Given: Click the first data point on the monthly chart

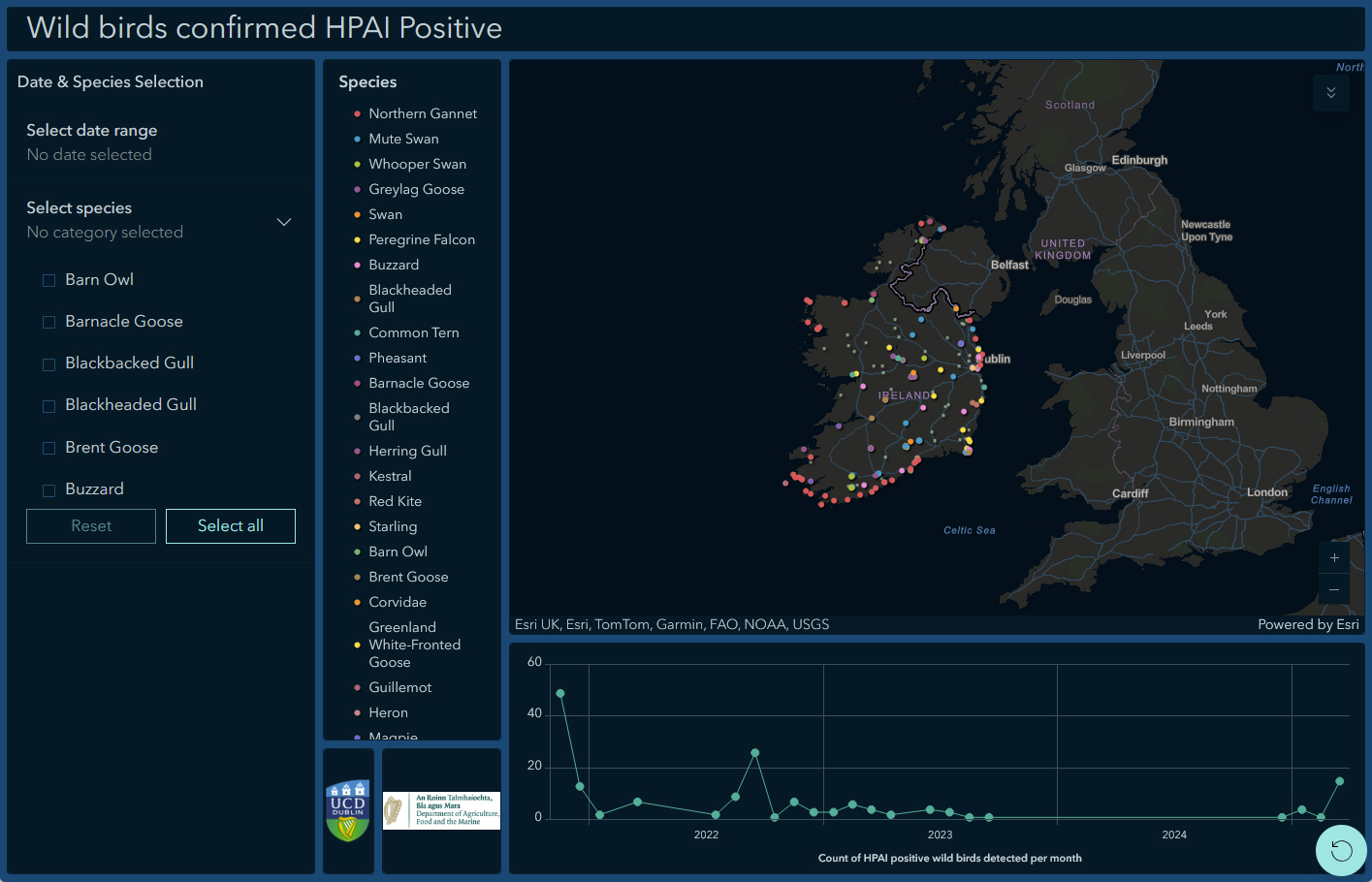Looking at the screenshot, I should pos(560,693).
